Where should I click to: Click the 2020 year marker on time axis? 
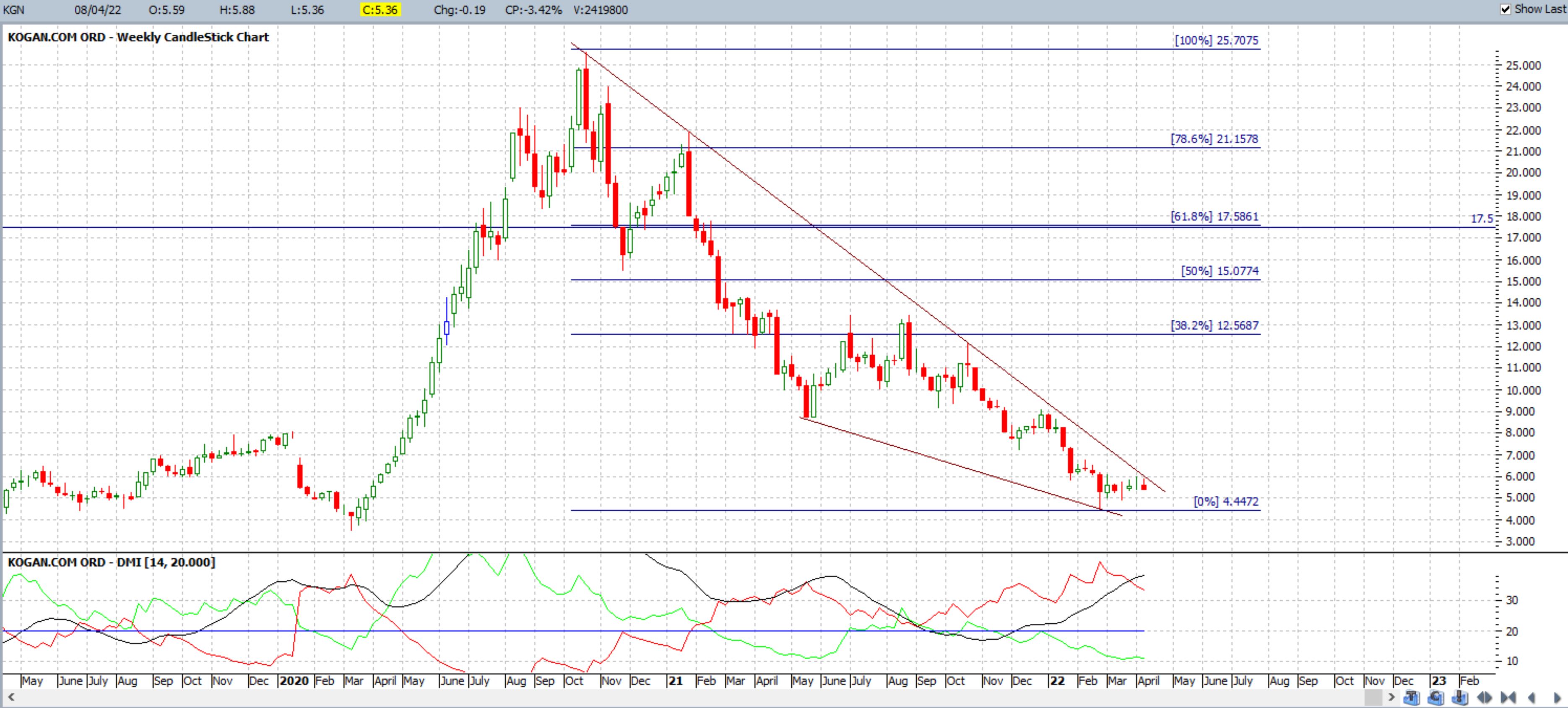pos(294,681)
